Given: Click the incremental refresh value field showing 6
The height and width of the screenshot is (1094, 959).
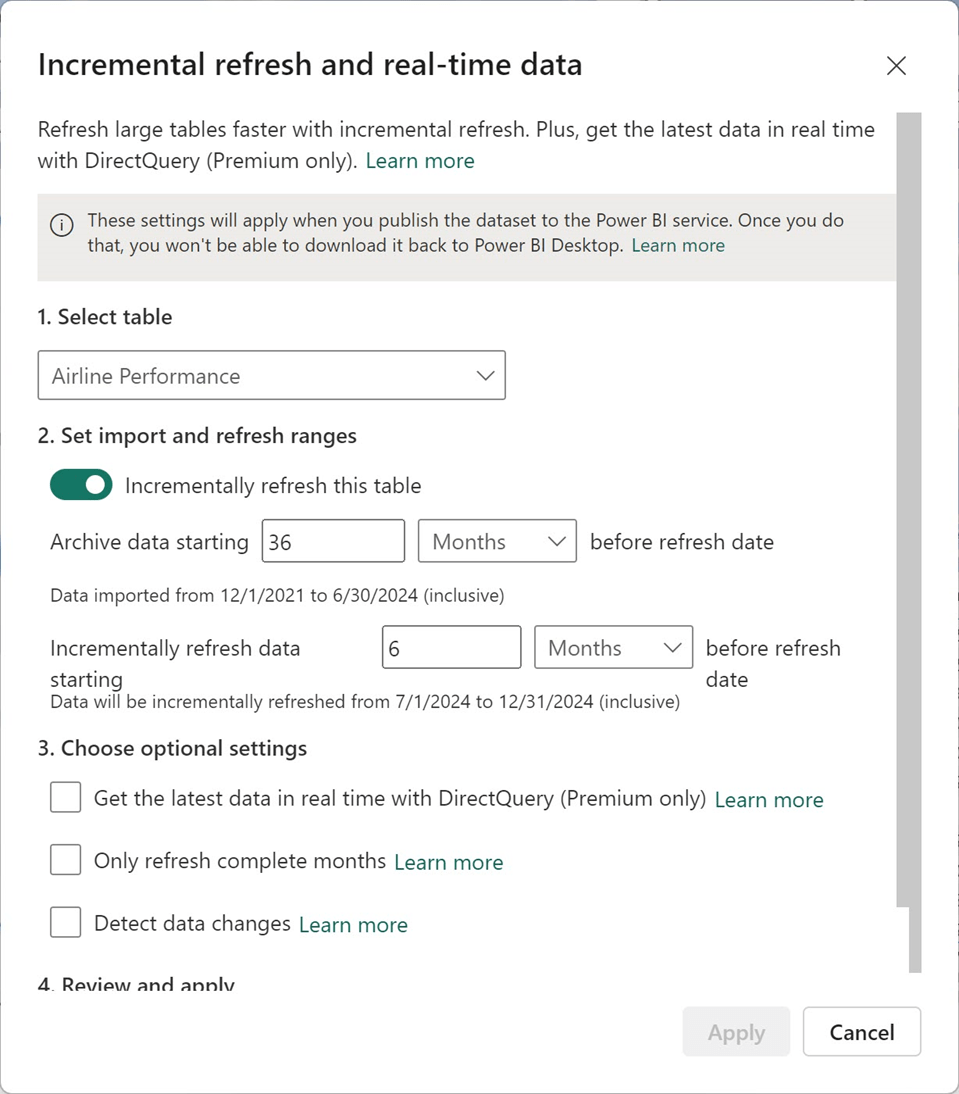Looking at the screenshot, I should tap(452, 647).
